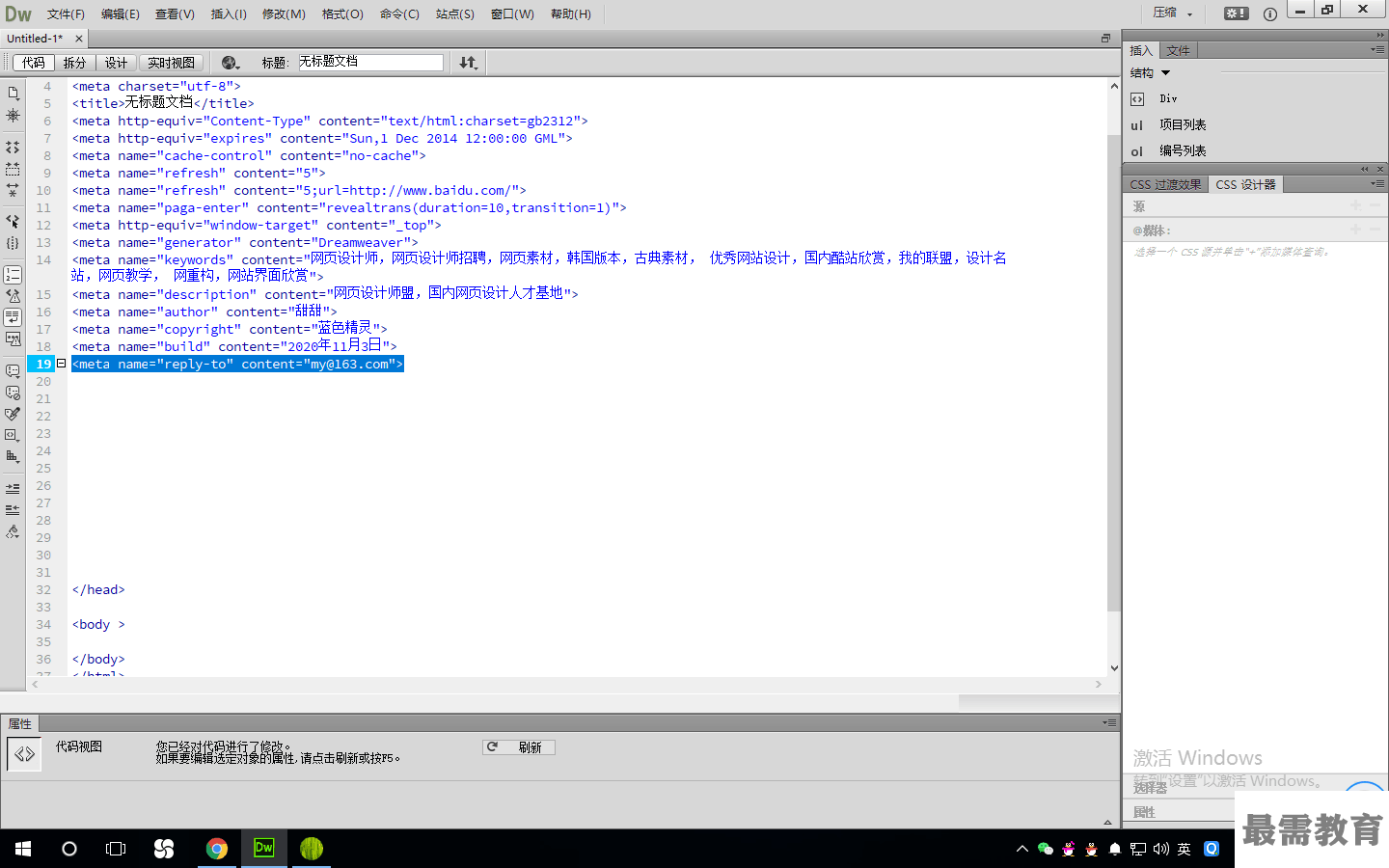Viewport: 1389px width, 868px height.
Task: Open file management arrows icon
Action: (x=469, y=63)
